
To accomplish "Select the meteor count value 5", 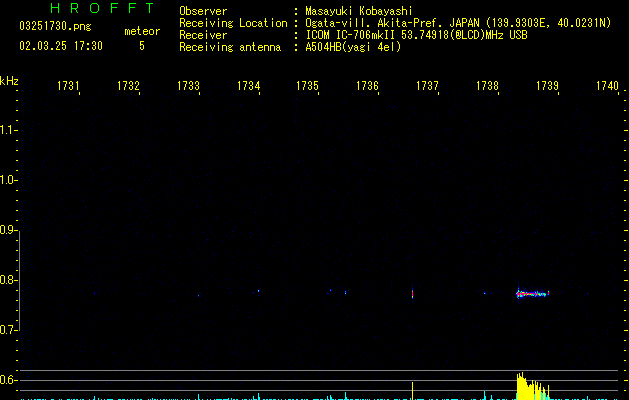I will click(x=142, y=46).
